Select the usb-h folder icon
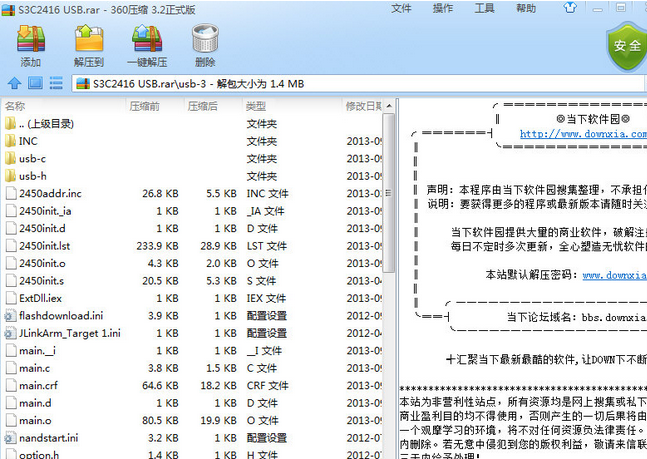647x459 pixels. point(10,176)
